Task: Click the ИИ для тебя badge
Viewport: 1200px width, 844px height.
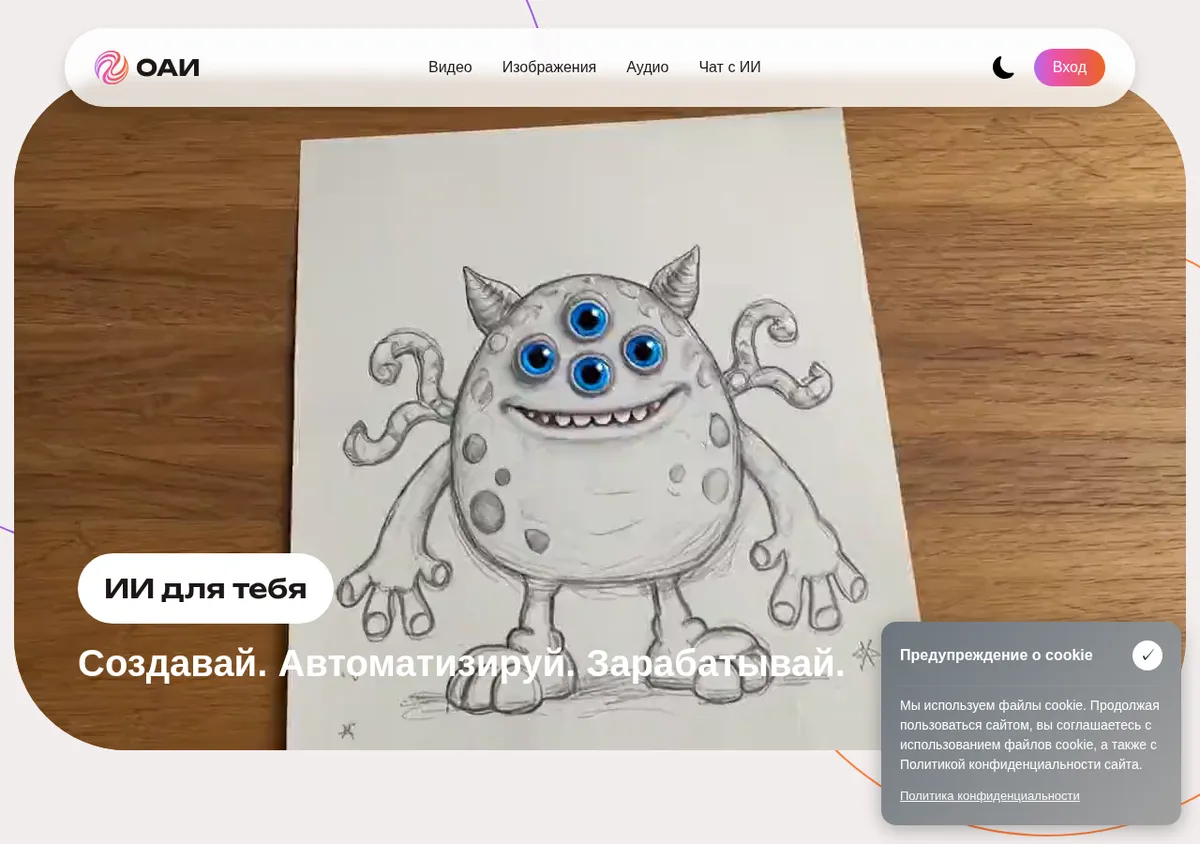Action: (206, 588)
